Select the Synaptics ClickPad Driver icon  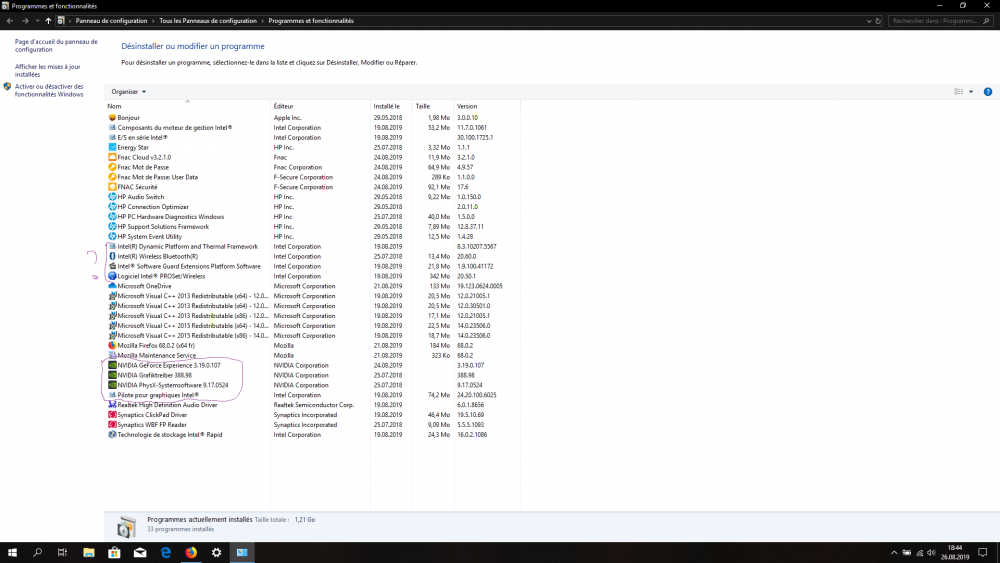point(112,414)
